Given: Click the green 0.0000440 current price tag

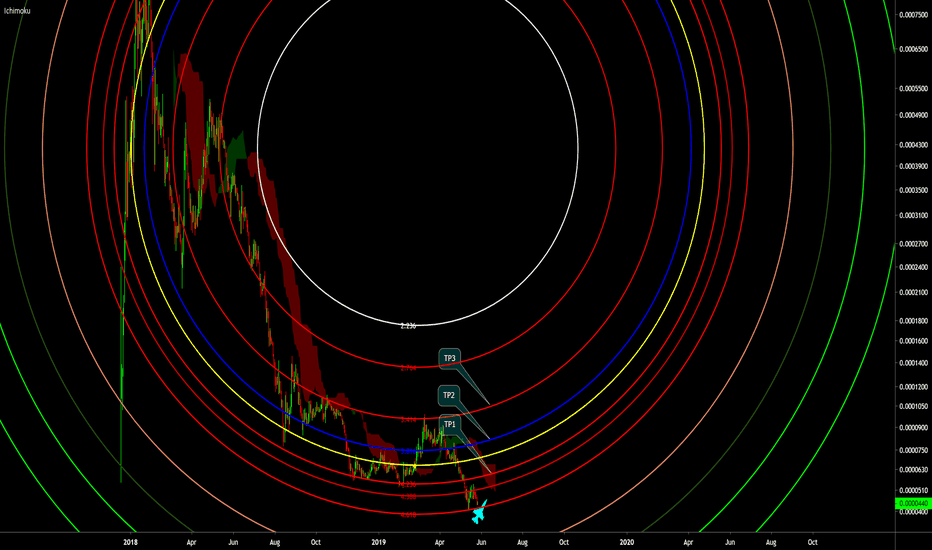Looking at the screenshot, I should [913, 504].
